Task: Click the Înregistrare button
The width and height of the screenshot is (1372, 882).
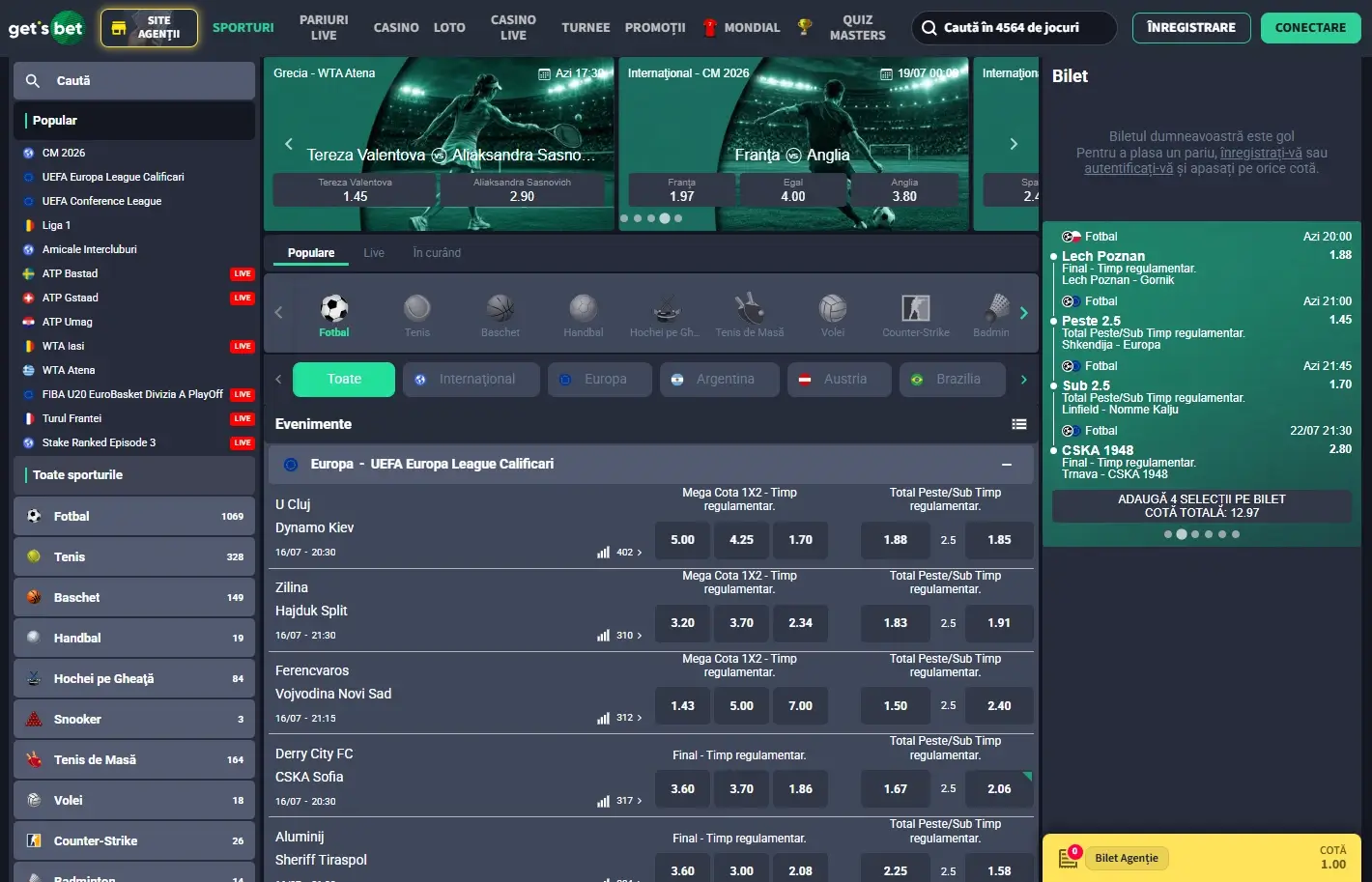Action: 1191,27
